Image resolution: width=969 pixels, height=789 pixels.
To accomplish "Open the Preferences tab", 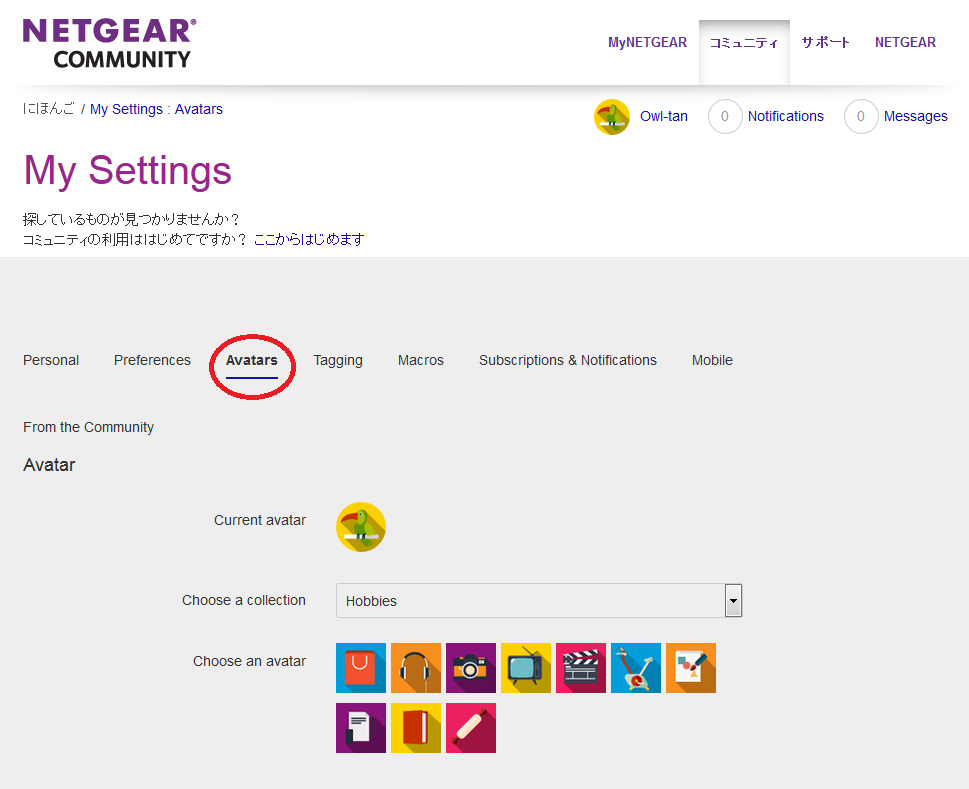I will pyautogui.click(x=152, y=360).
